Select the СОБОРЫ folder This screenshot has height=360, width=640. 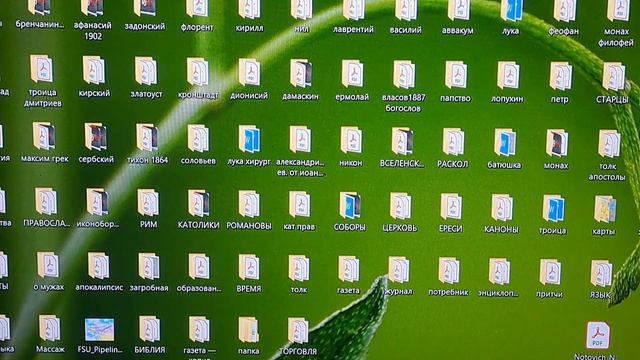(350, 205)
